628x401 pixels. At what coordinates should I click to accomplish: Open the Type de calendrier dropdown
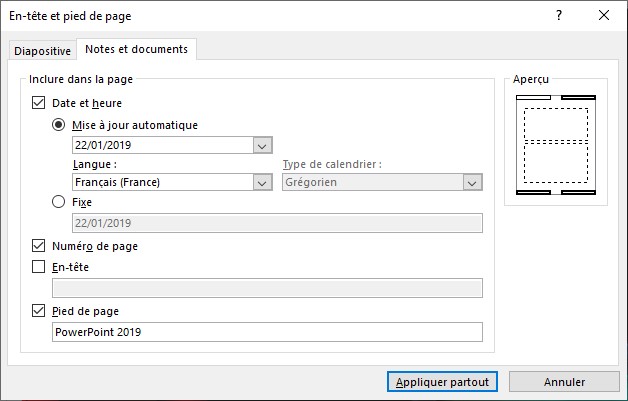(472, 182)
